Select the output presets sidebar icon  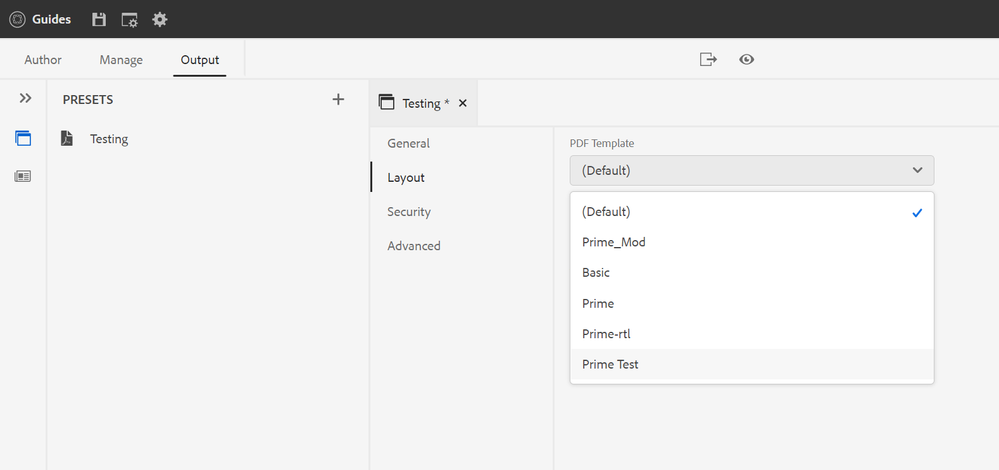(23, 138)
